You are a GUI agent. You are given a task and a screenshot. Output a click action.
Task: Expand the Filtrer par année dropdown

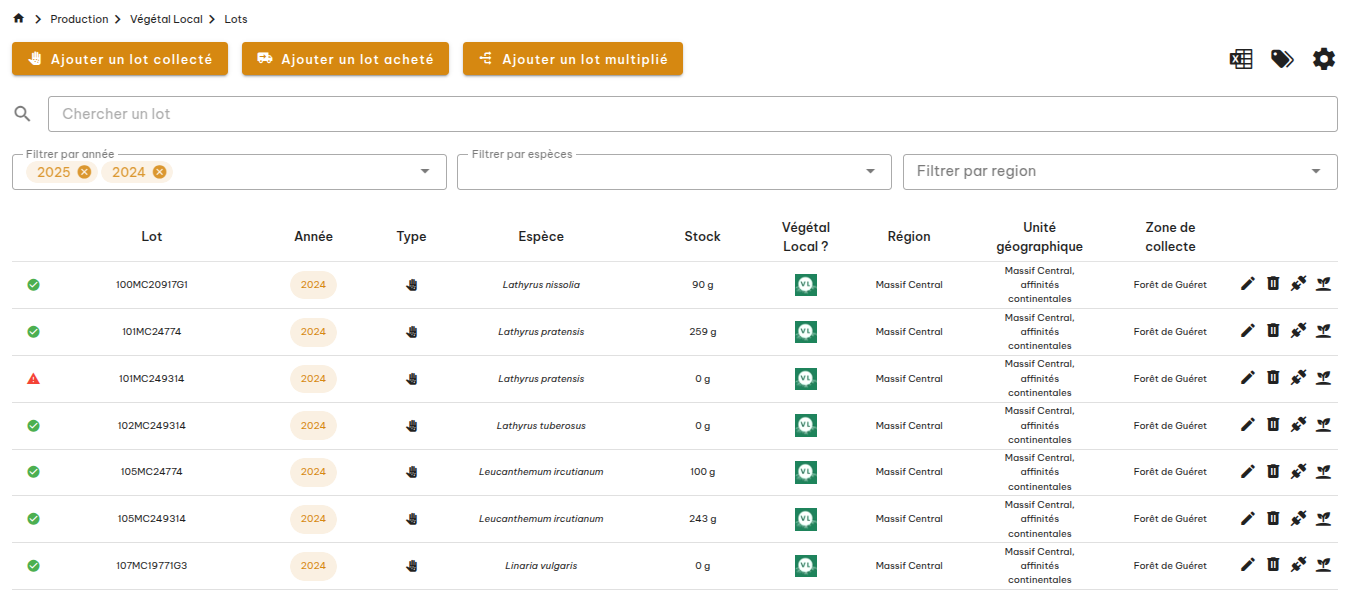click(x=426, y=172)
